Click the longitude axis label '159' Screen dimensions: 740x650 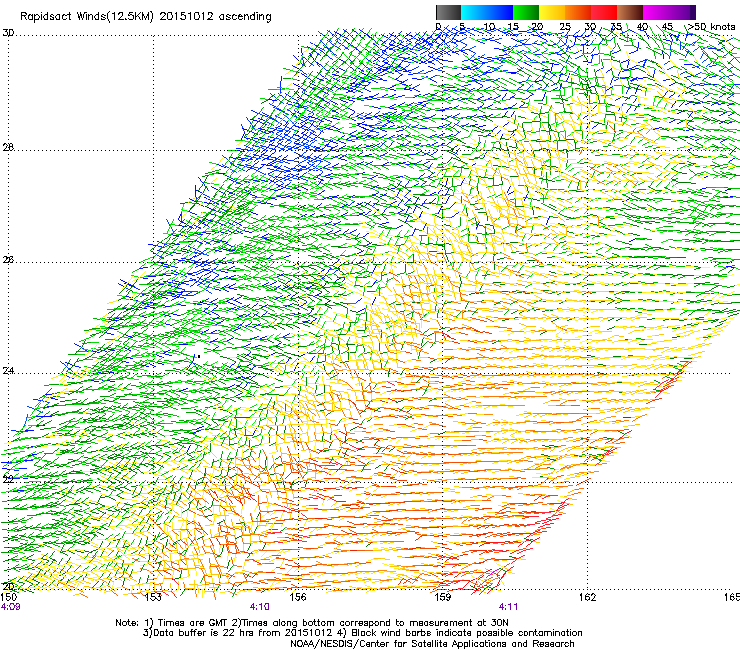click(x=443, y=597)
